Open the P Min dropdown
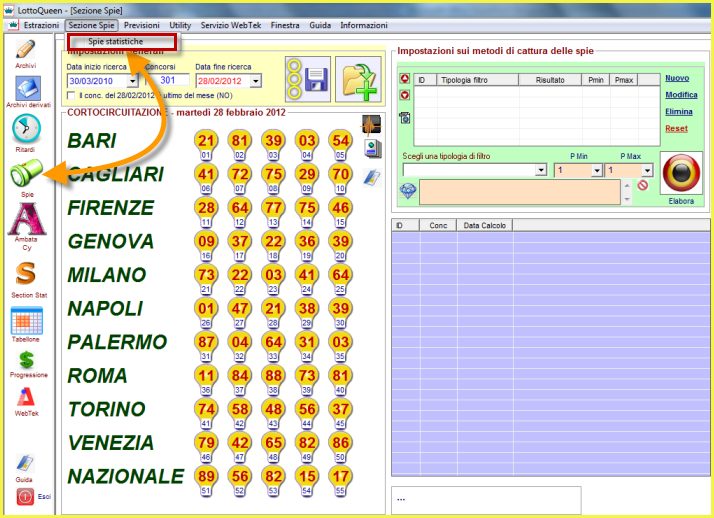This screenshot has width=714, height=518. tap(597, 170)
